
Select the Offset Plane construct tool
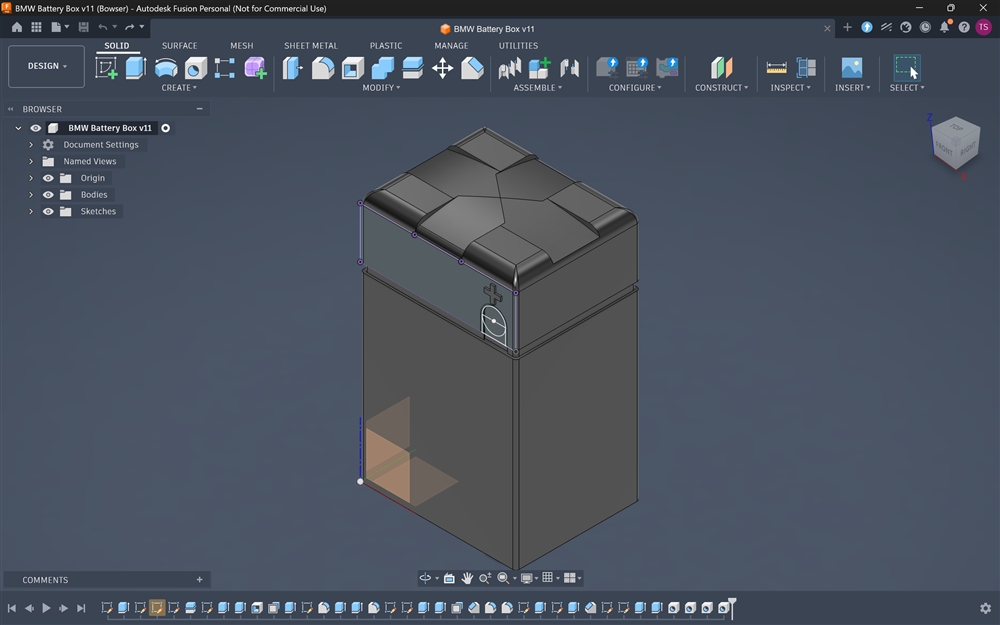point(721,68)
